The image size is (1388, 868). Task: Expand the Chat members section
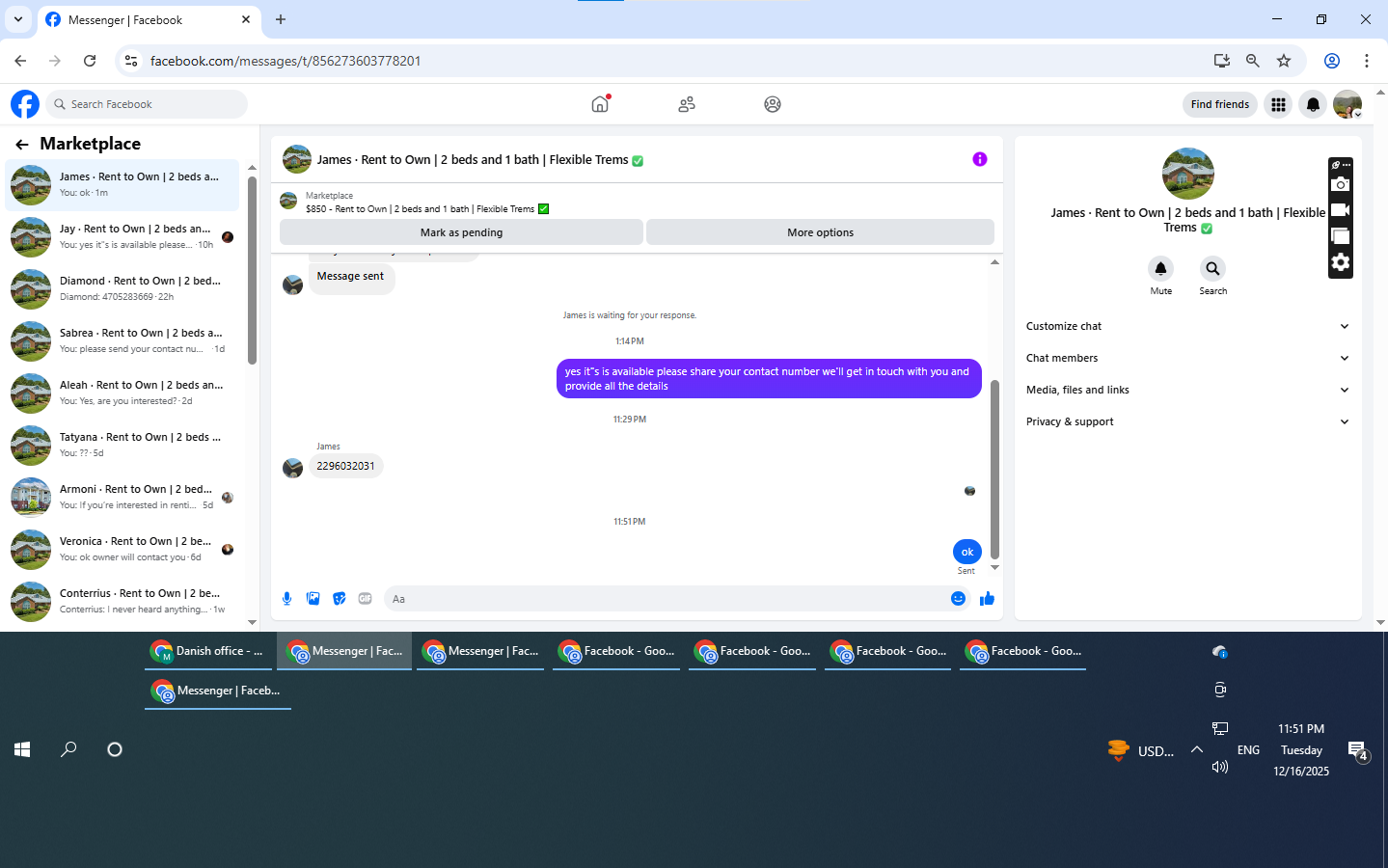pos(1187,358)
